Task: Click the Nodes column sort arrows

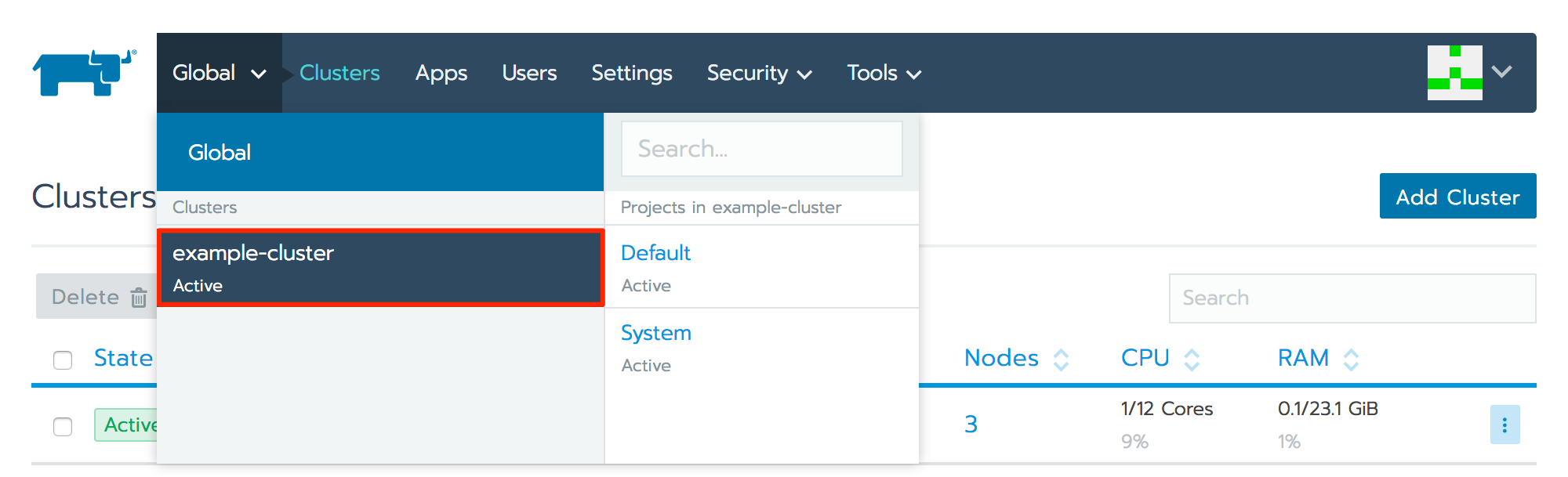Action: [1061, 360]
